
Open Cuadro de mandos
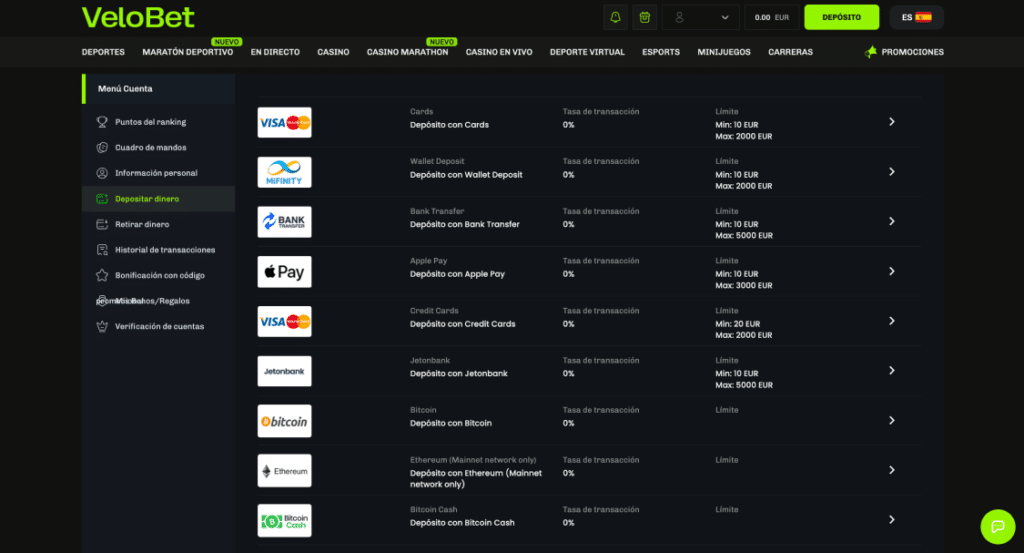150,148
